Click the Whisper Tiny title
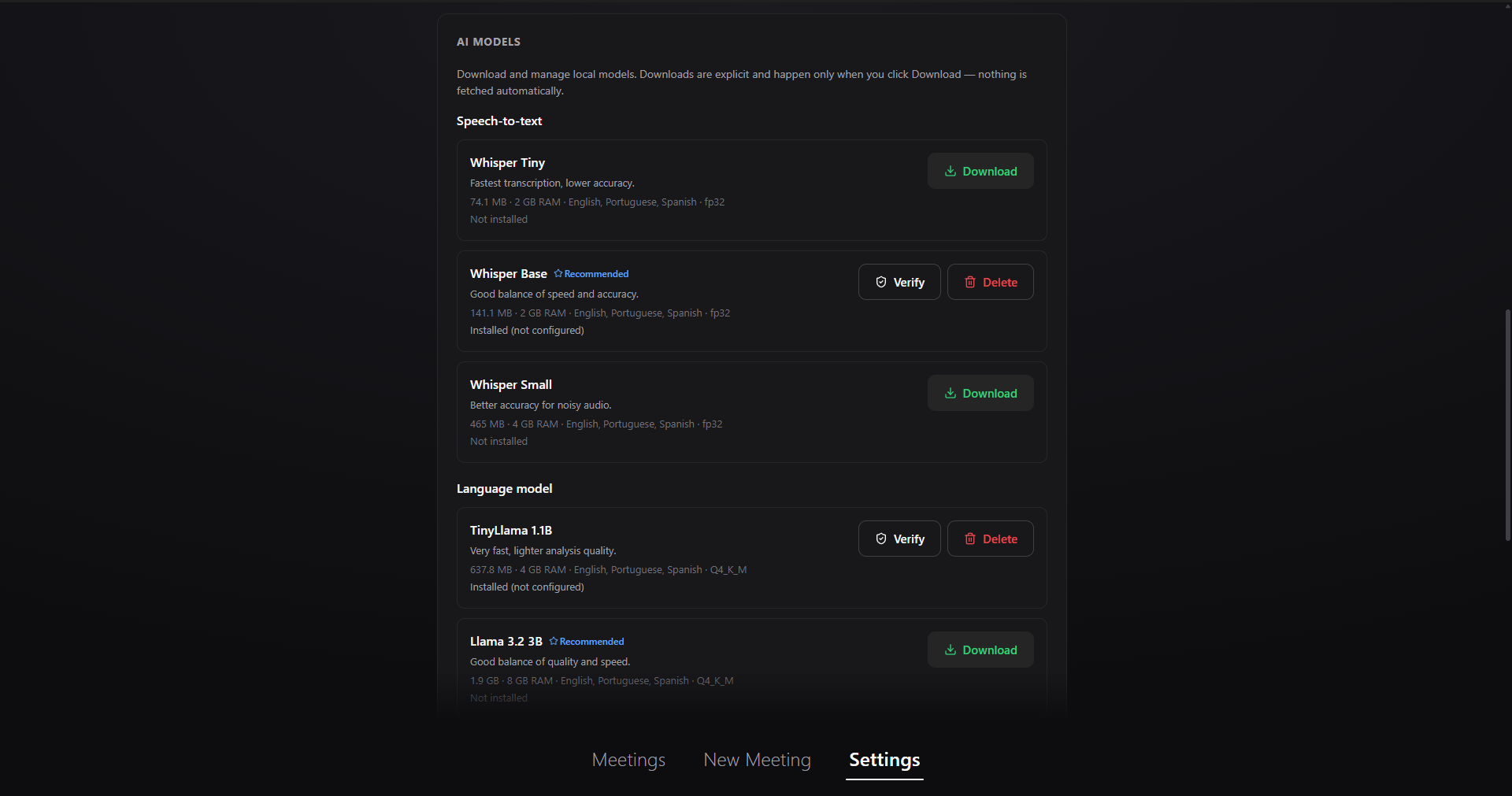1512x796 pixels. [x=507, y=162]
